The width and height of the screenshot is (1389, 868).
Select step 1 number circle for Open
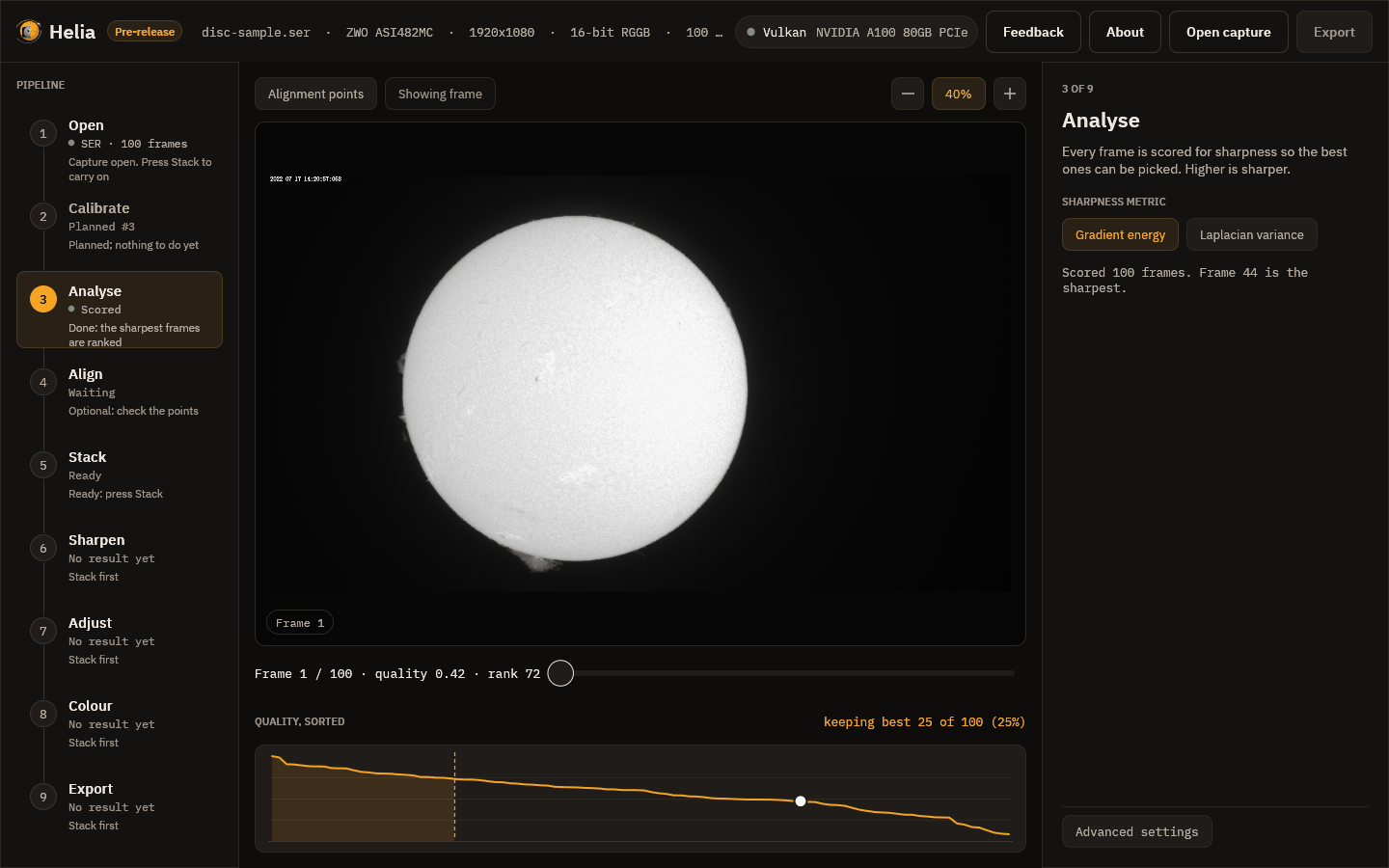[x=43, y=133]
